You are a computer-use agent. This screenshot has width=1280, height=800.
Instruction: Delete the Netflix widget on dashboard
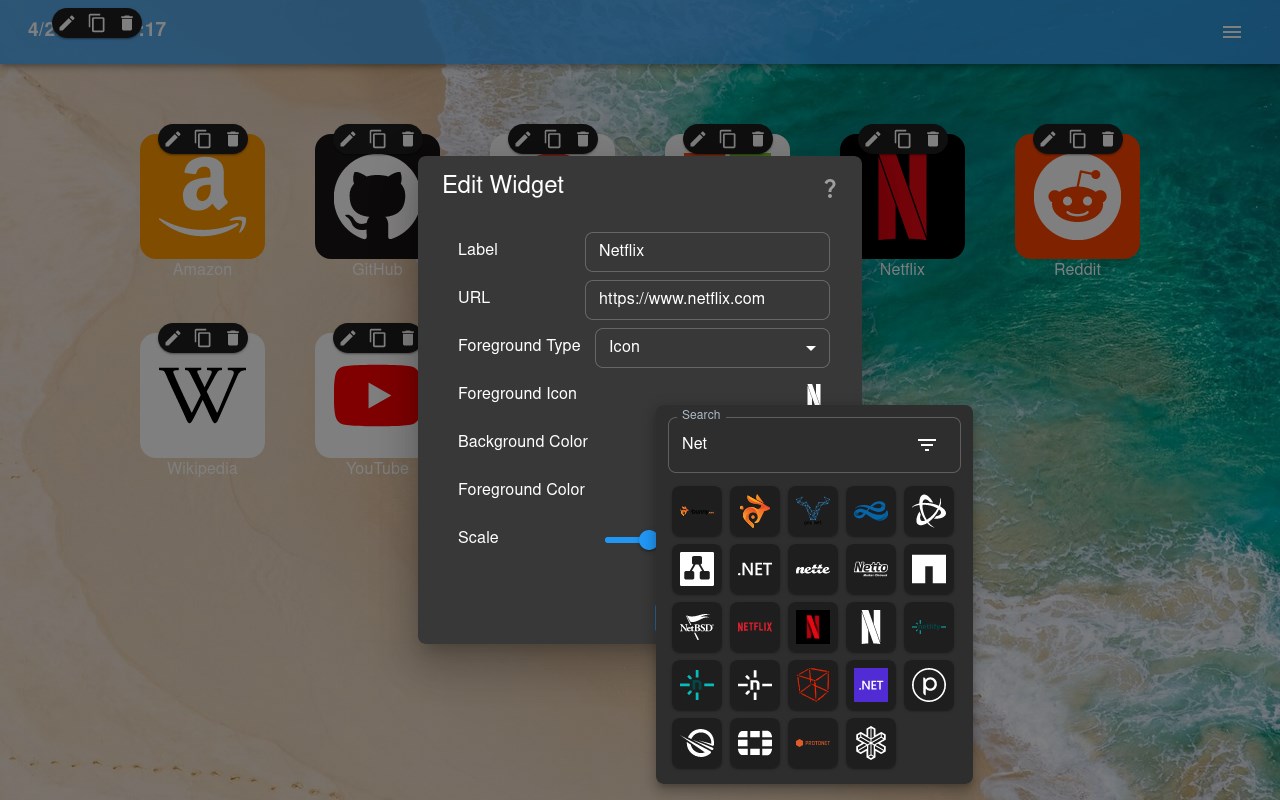pos(933,139)
